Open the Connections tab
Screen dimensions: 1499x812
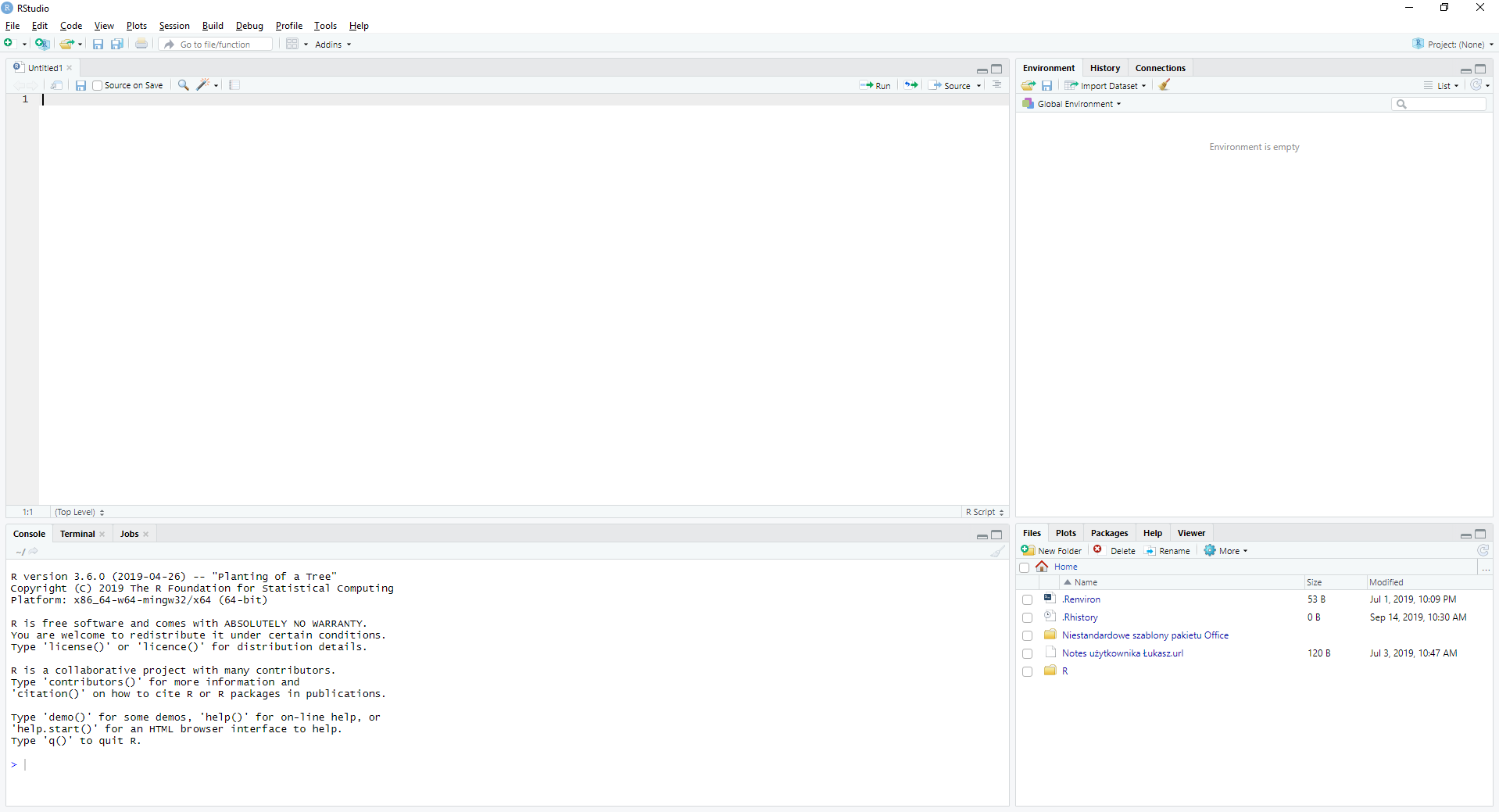pyautogui.click(x=1160, y=68)
